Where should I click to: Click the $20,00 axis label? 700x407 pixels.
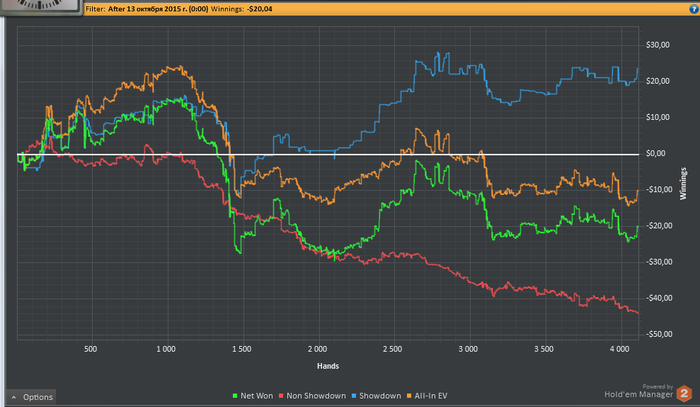click(x=658, y=81)
